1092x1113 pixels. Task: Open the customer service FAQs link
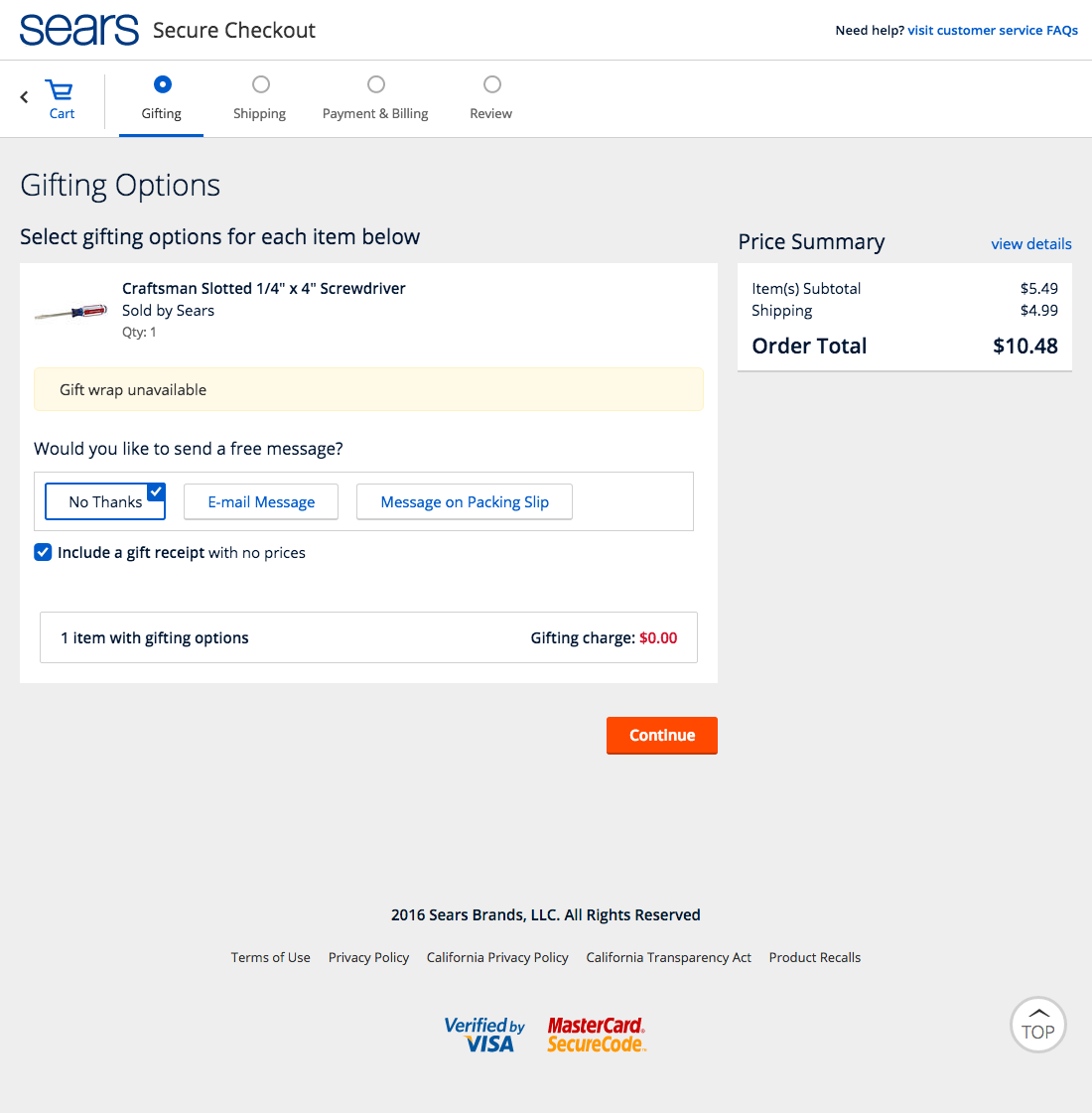993,30
